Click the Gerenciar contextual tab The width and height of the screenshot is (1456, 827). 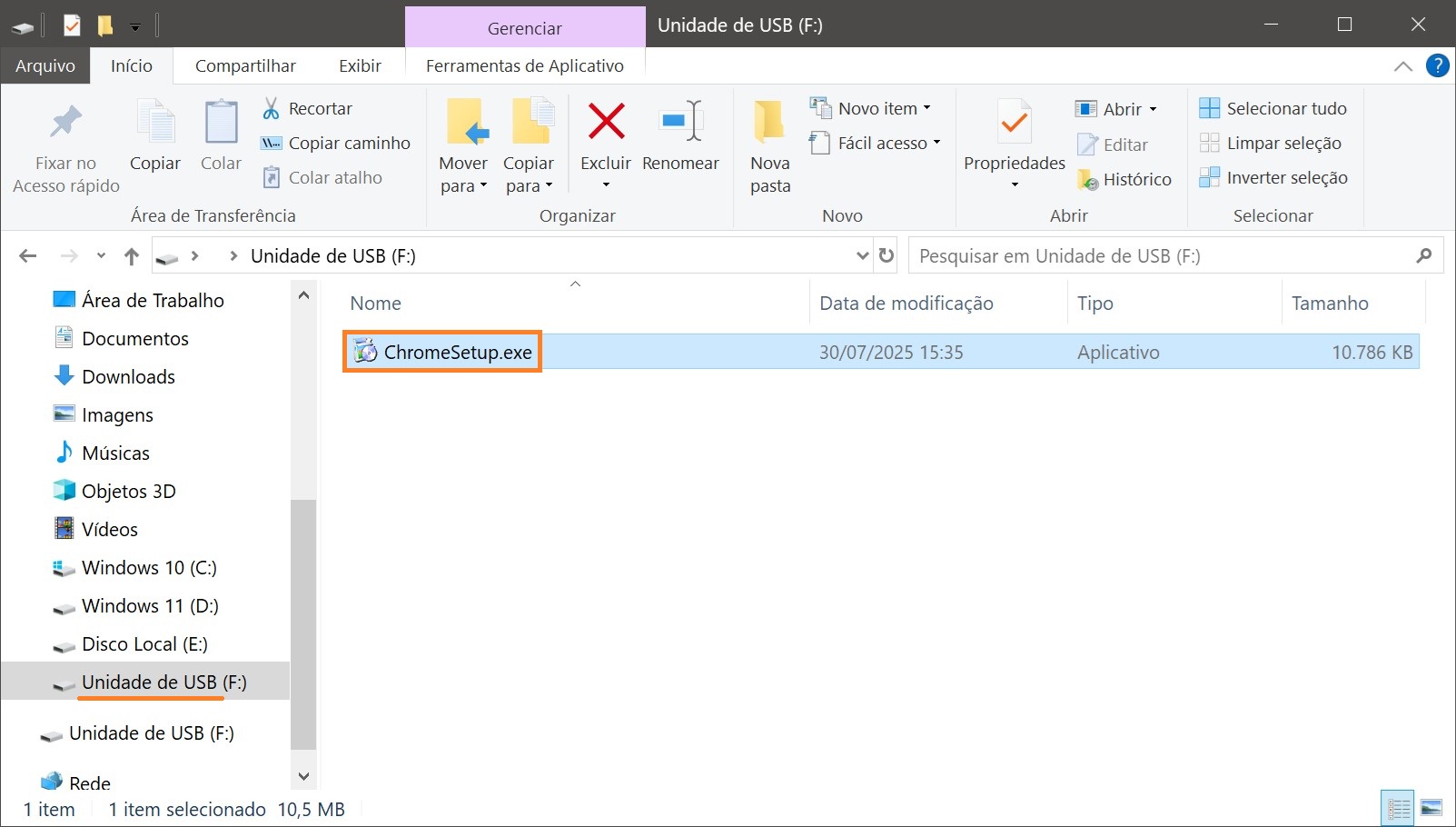(x=525, y=27)
